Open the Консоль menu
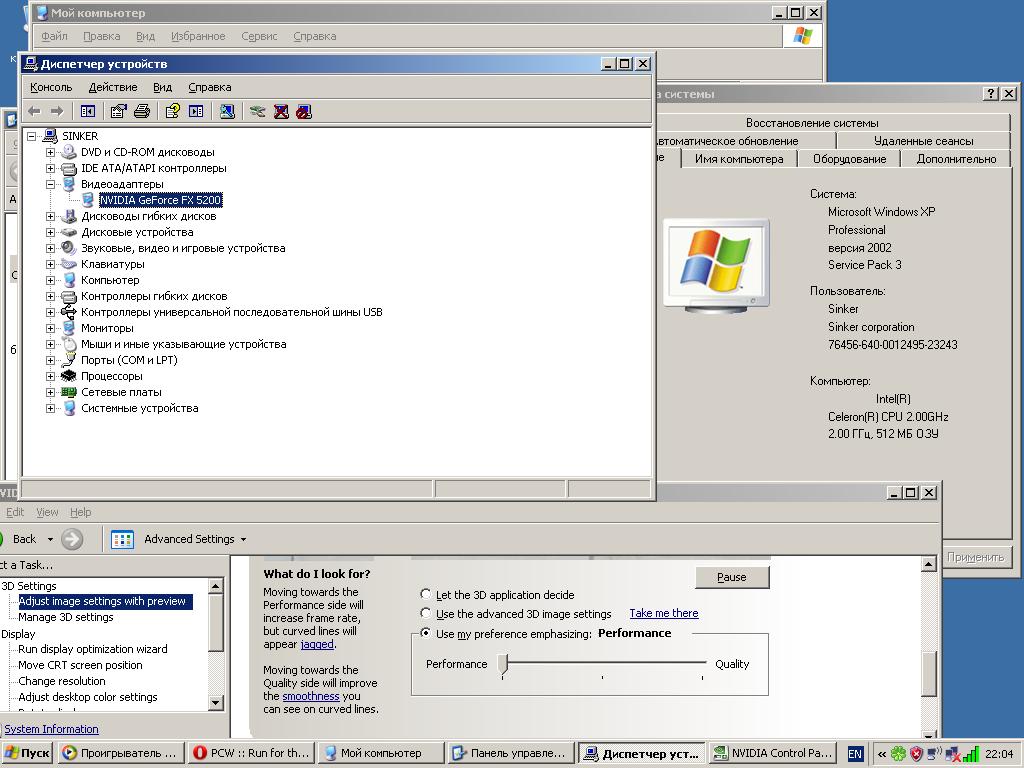The width and height of the screenshot is (1024, 768). (51, 87)
